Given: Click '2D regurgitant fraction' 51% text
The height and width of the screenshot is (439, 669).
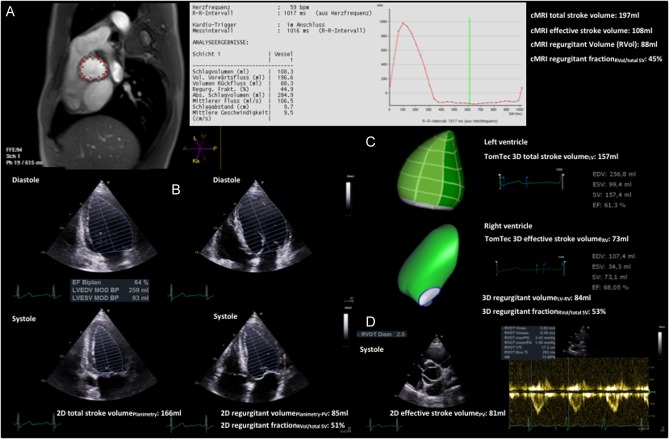Looking at the screenshot, I should pyautogui.click(x=283, y=425).
